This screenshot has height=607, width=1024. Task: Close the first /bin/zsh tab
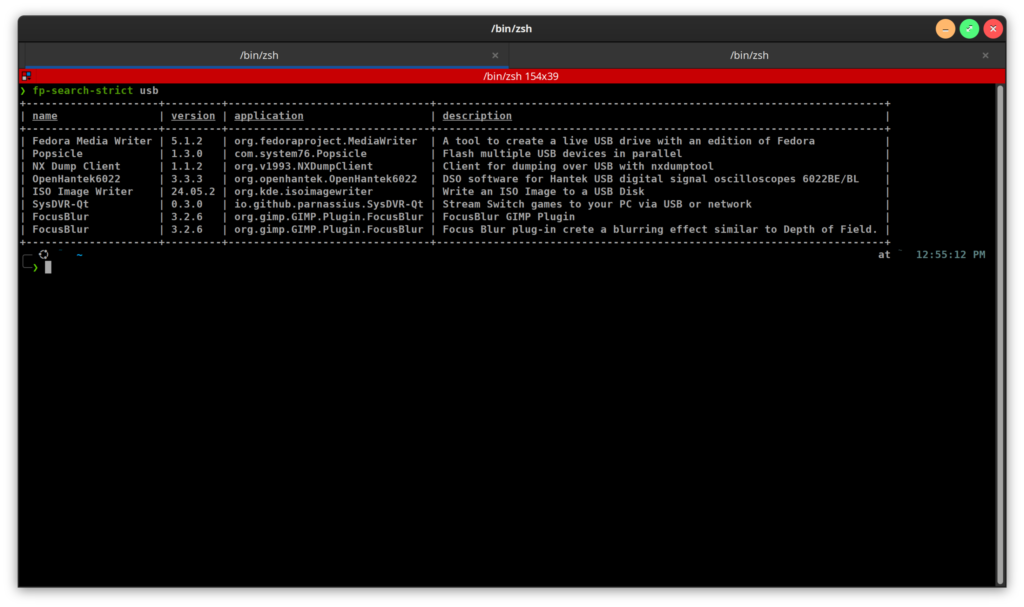click(495, 56)
